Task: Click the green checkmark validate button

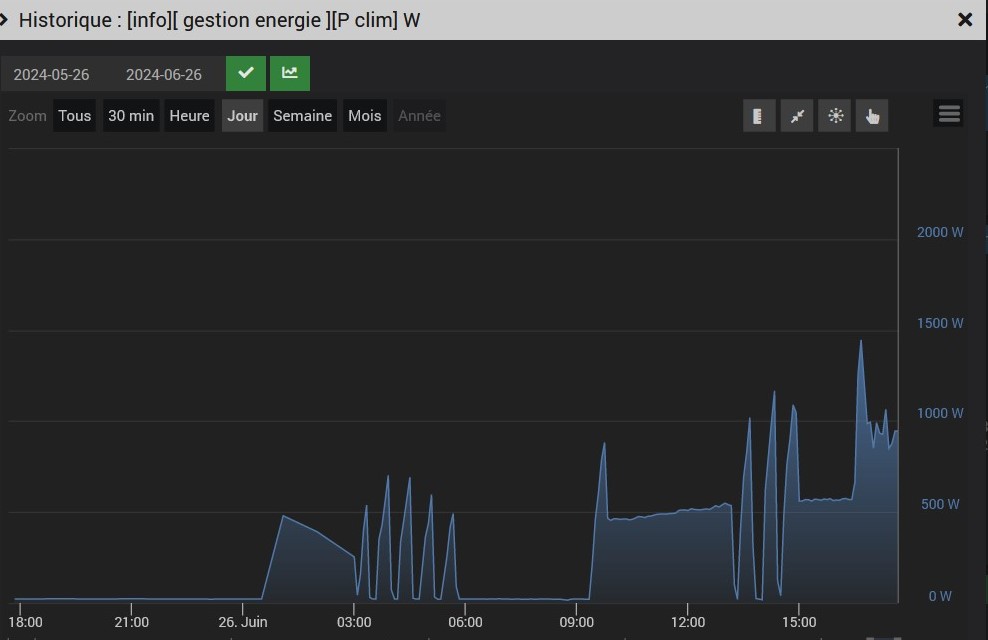Action: pos(245,74)
